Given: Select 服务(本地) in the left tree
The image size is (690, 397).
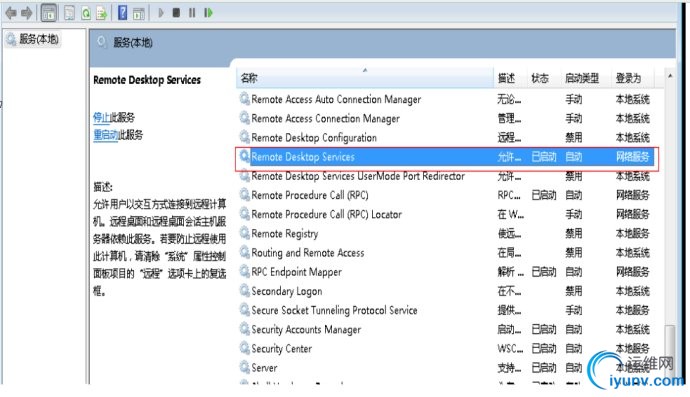Looking at the screenshot, I should 39,39.
